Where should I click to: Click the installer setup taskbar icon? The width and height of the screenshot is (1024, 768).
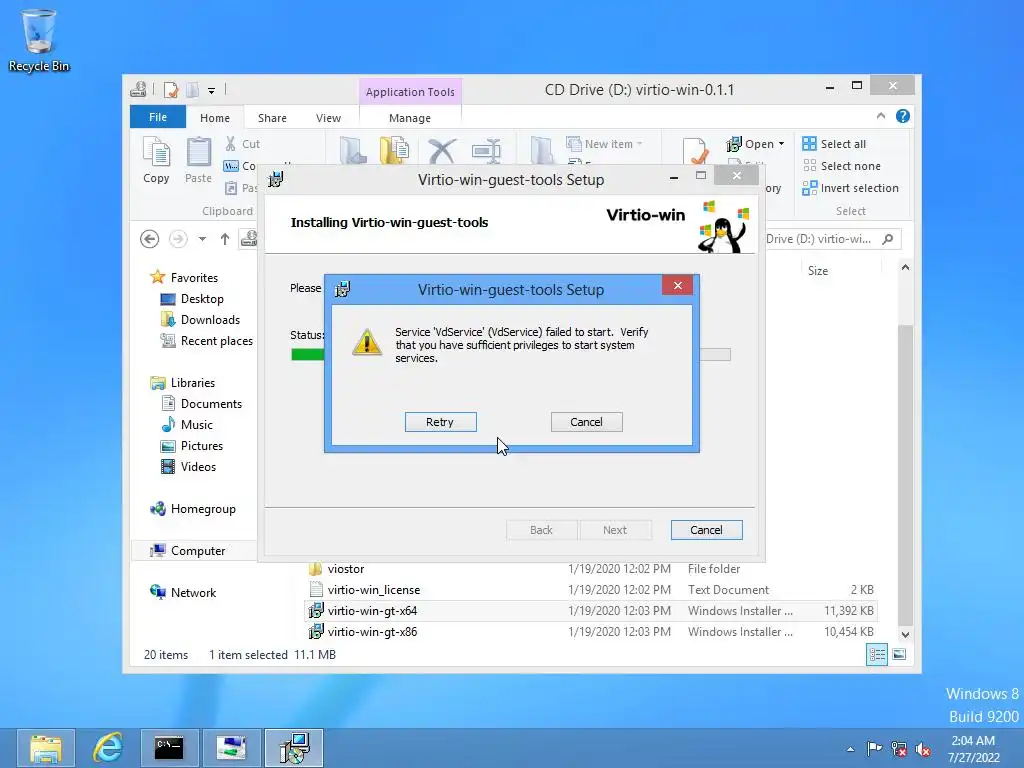coord(294,748)
